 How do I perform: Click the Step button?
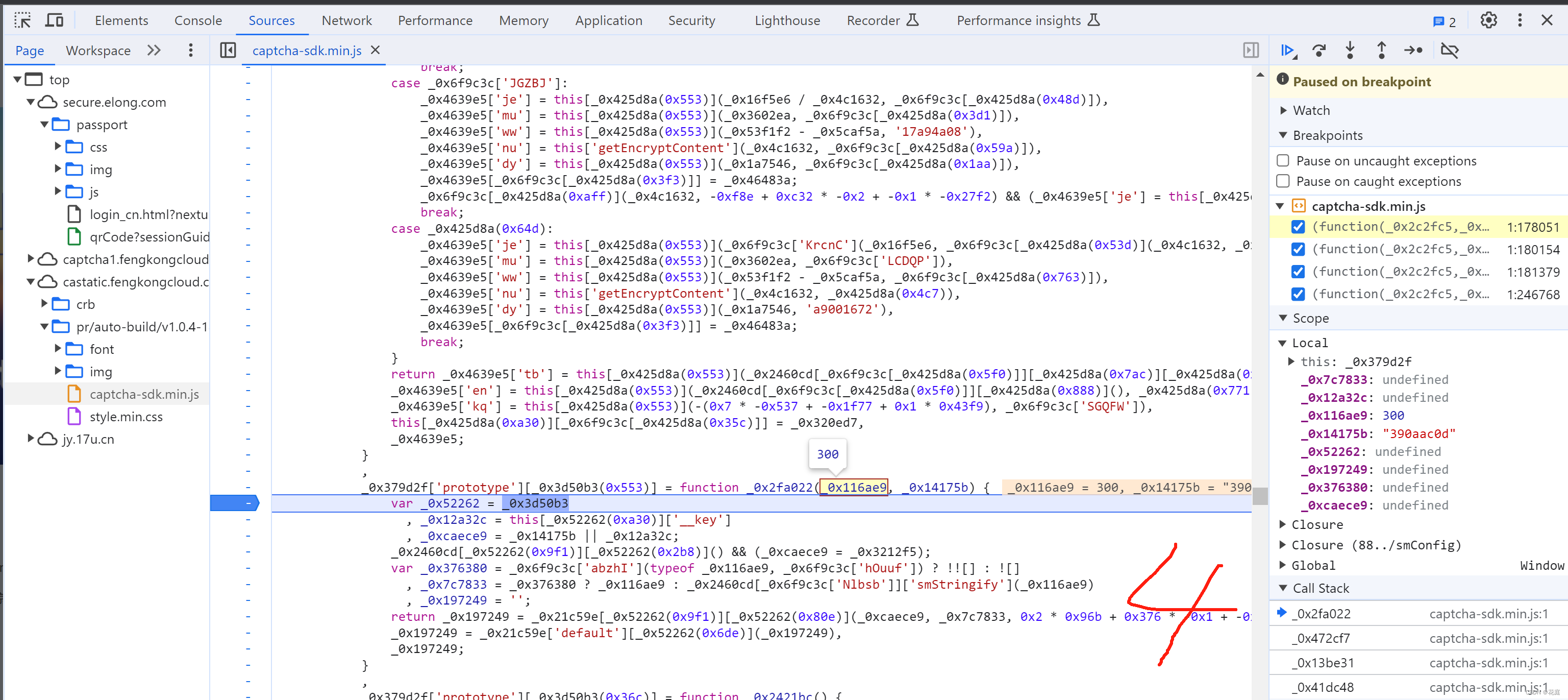[1413, 51]
